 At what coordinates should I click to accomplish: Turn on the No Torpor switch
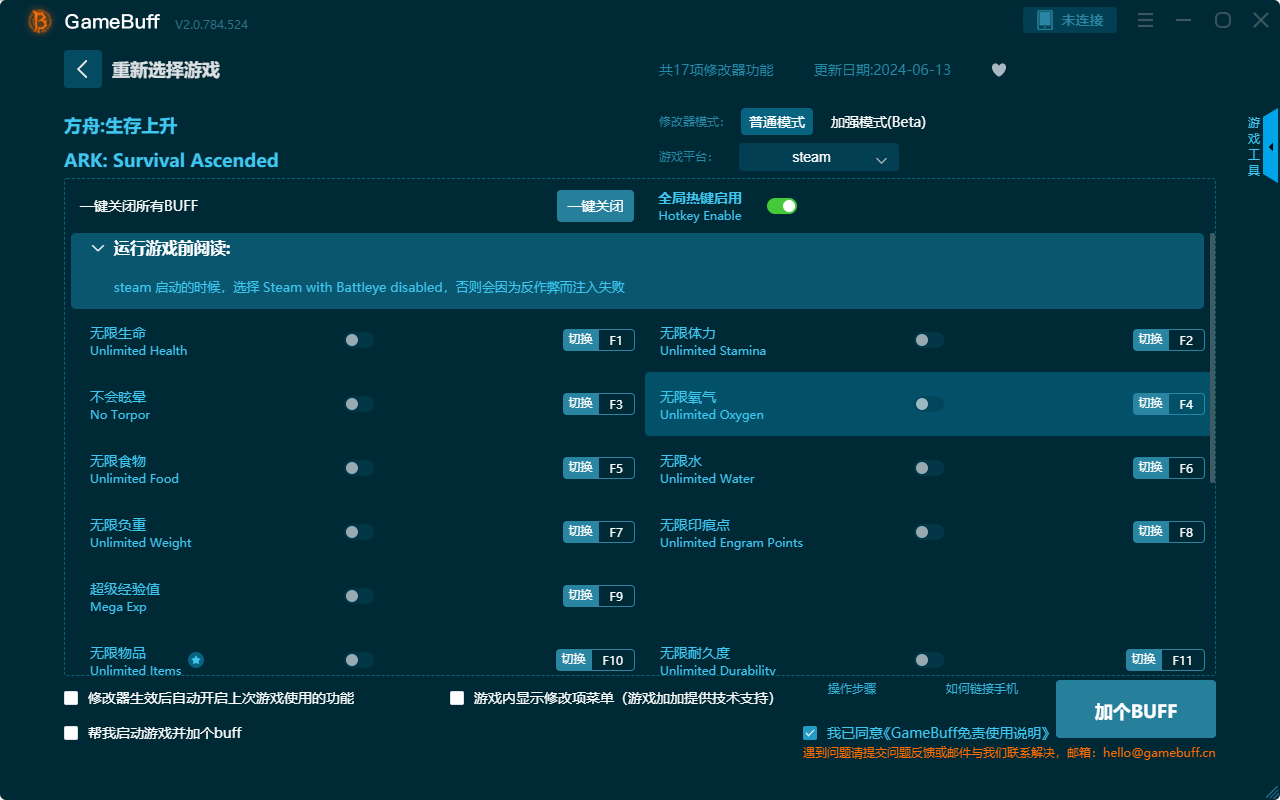point(359,404)
